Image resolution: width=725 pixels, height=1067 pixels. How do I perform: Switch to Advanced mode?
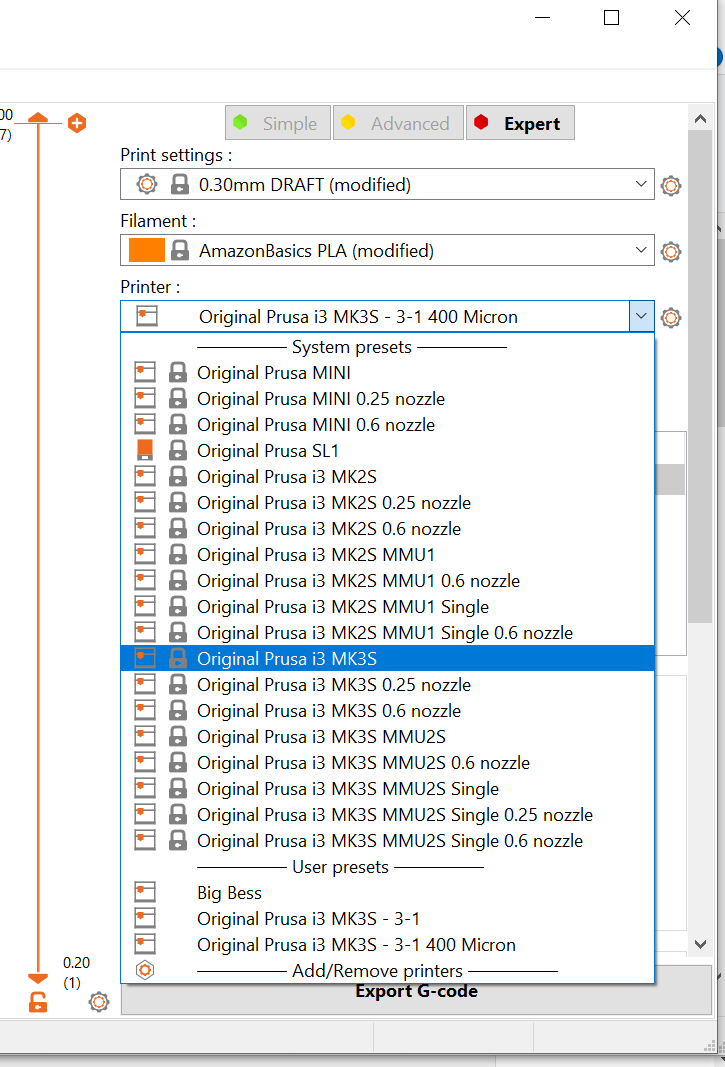[x=398, y=124]
